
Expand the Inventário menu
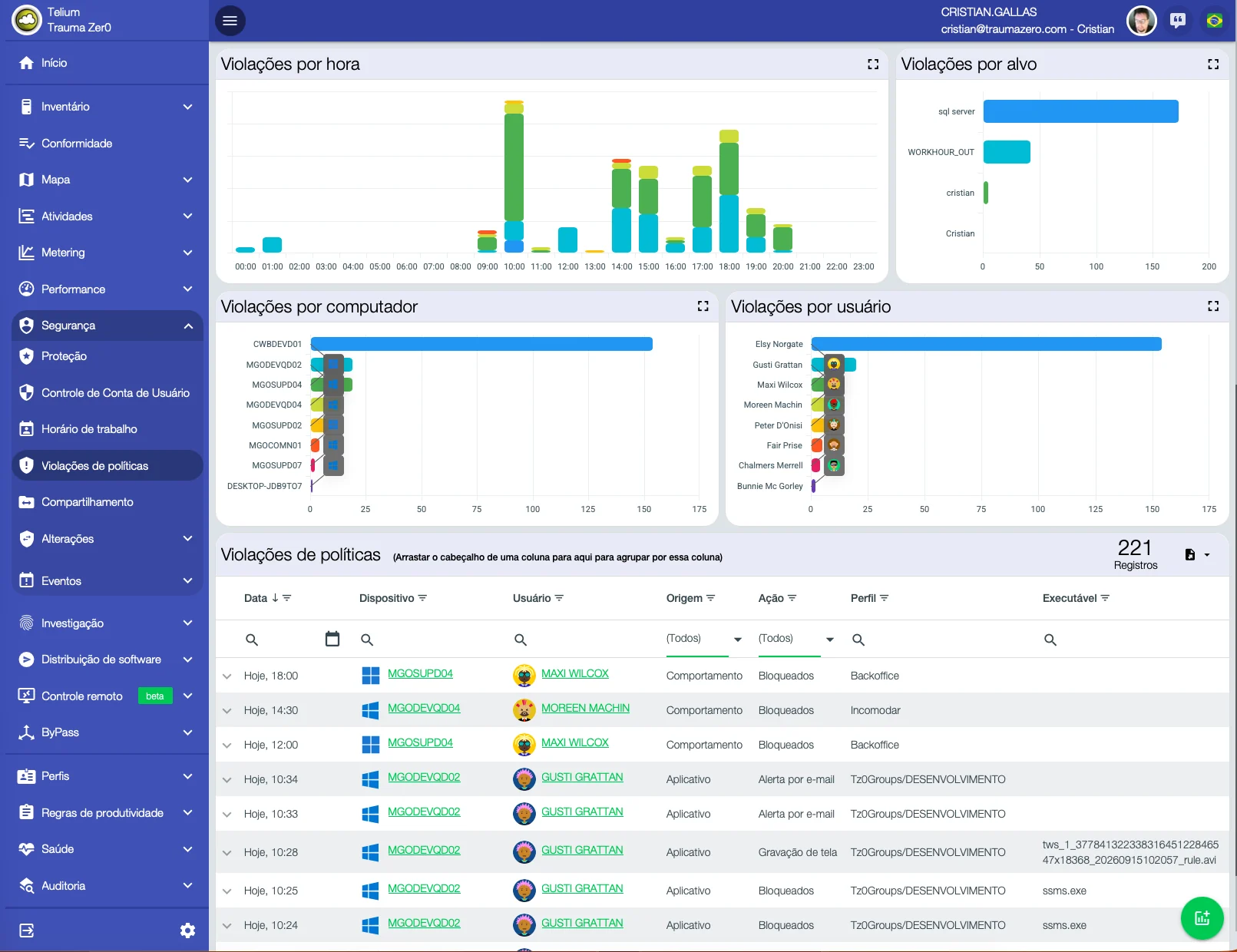[x=188, y=107]
